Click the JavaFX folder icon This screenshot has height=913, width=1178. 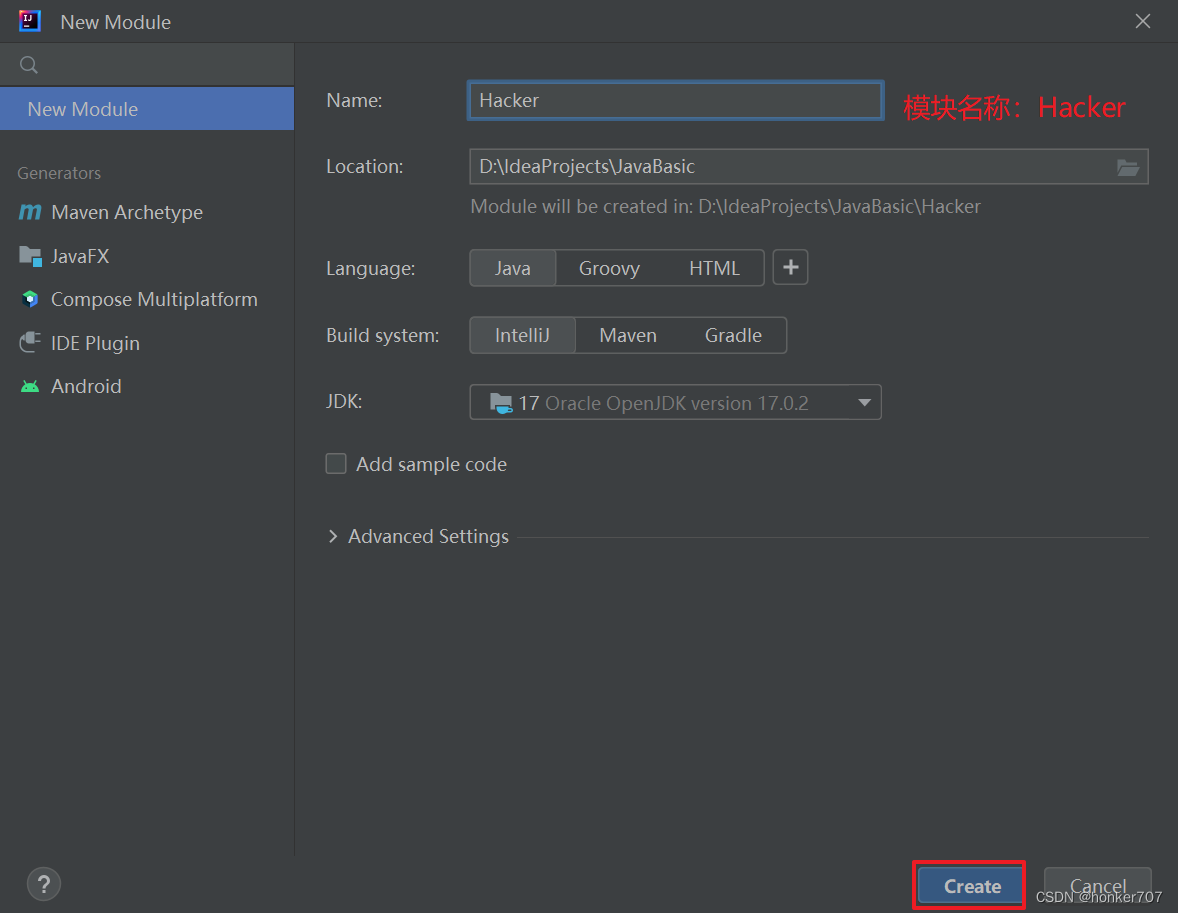coord(30,256)
